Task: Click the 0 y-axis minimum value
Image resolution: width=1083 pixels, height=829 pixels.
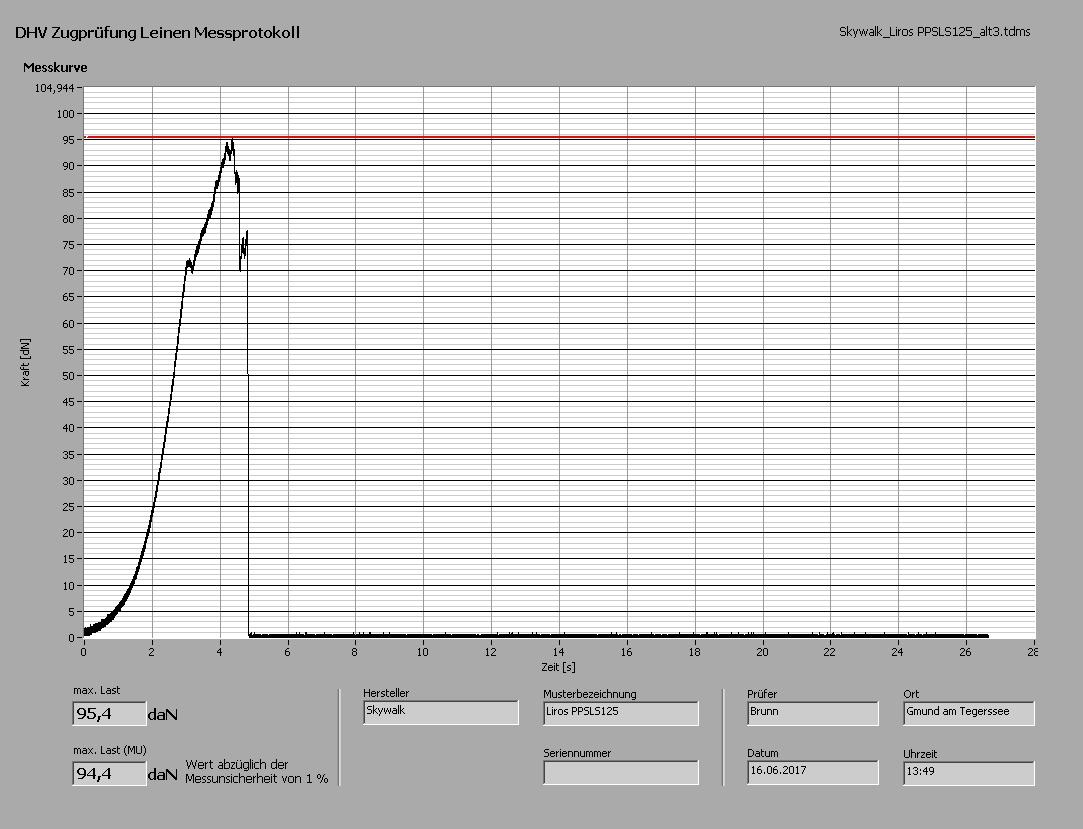Action: (71, 638)
